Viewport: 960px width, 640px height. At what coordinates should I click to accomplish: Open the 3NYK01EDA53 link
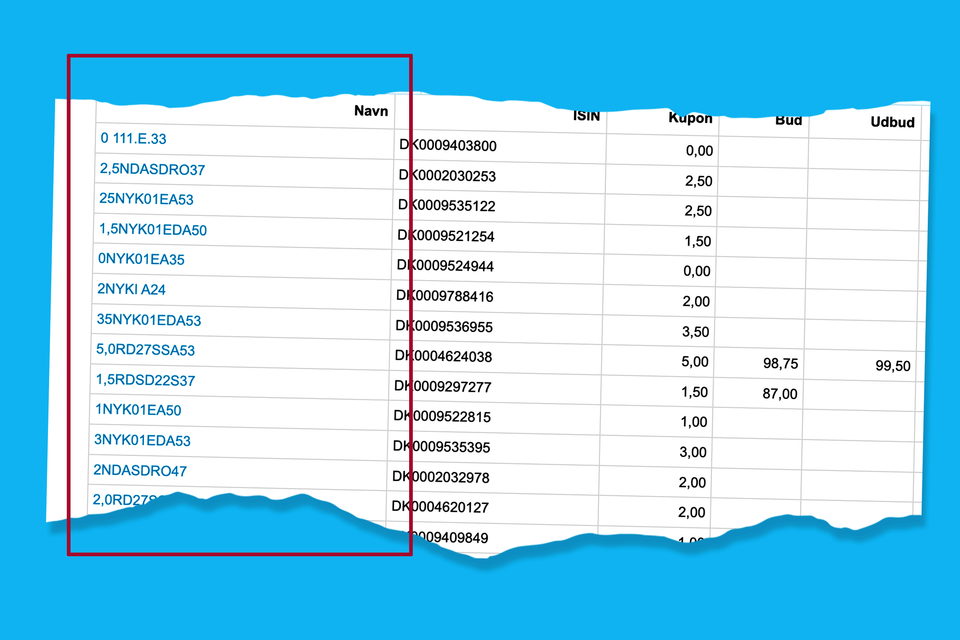point(142,440)
